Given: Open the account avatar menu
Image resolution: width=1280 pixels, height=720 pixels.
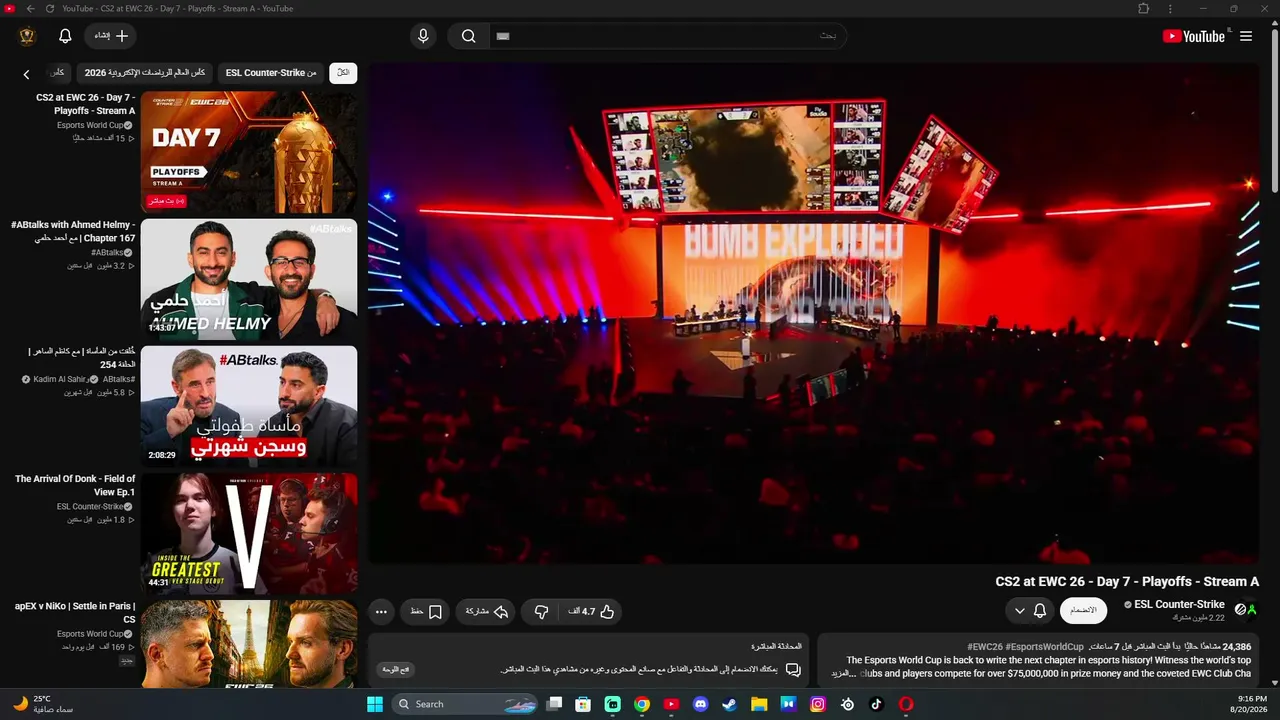Looking at the screenshot, I should click(27, 36).
